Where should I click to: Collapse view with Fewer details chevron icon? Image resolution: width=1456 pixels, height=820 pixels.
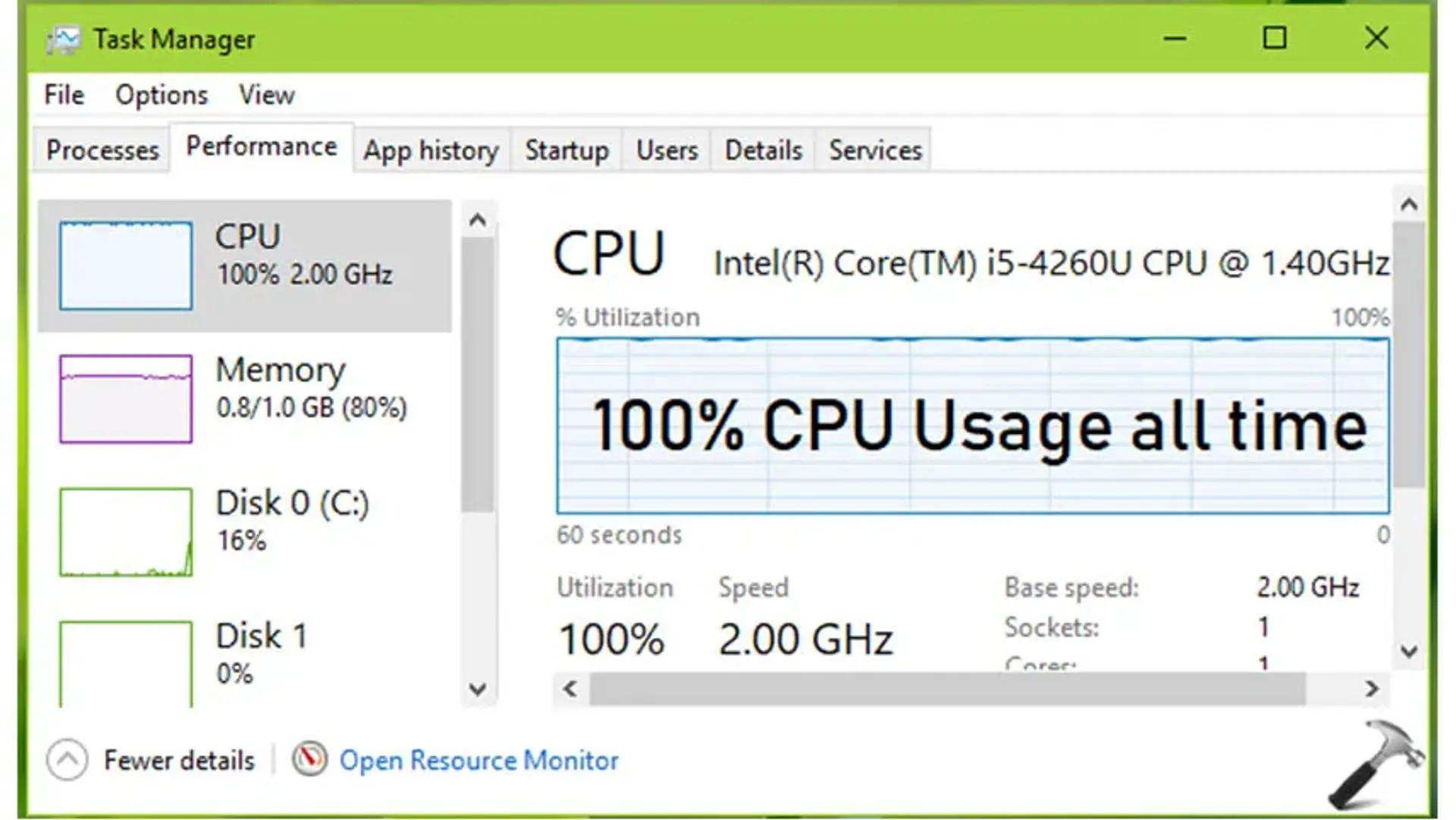[x=67, y=759]
